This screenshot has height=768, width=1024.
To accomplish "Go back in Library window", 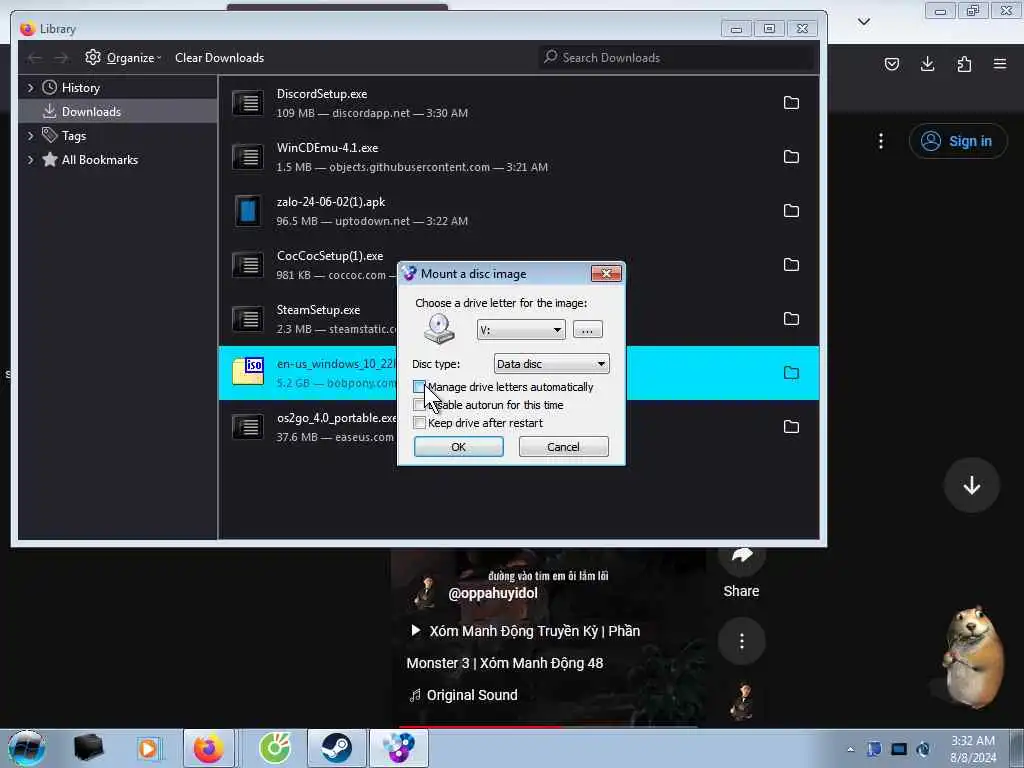I will pos(35,58).
